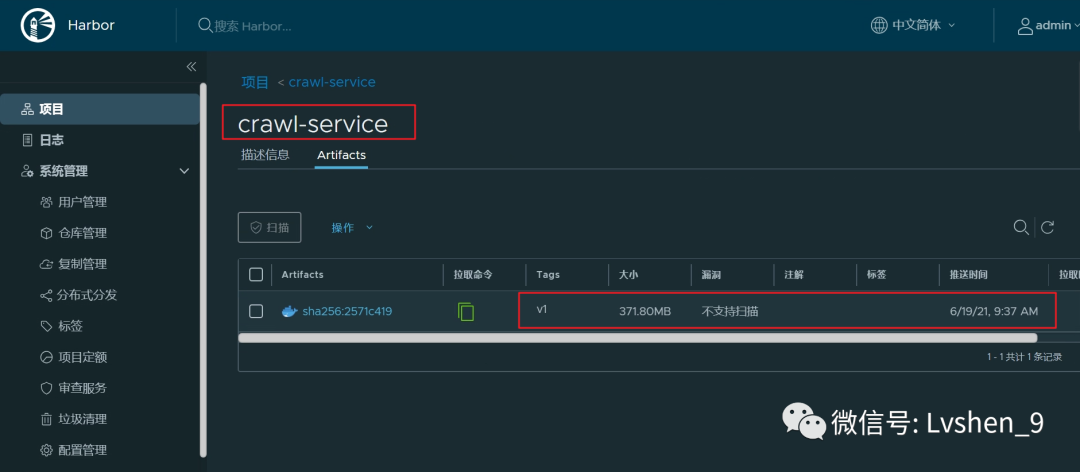This screenshot has width=1080, height=472.
Task: Focus the 搜索 Harbor search field
Action: click(x=253, y=26)
